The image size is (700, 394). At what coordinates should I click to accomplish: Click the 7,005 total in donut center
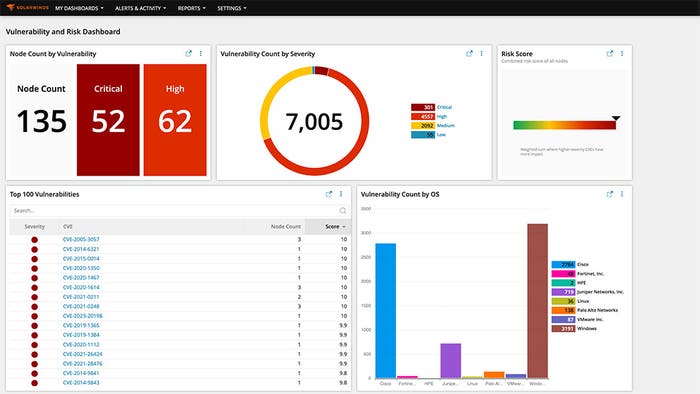tap(314, 121)
